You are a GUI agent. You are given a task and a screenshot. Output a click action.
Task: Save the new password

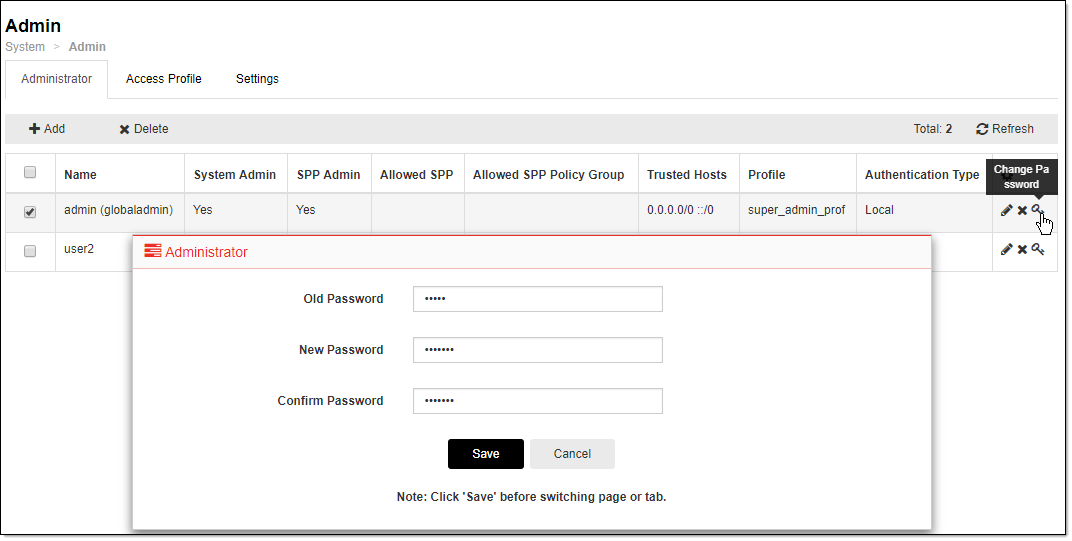485,454
